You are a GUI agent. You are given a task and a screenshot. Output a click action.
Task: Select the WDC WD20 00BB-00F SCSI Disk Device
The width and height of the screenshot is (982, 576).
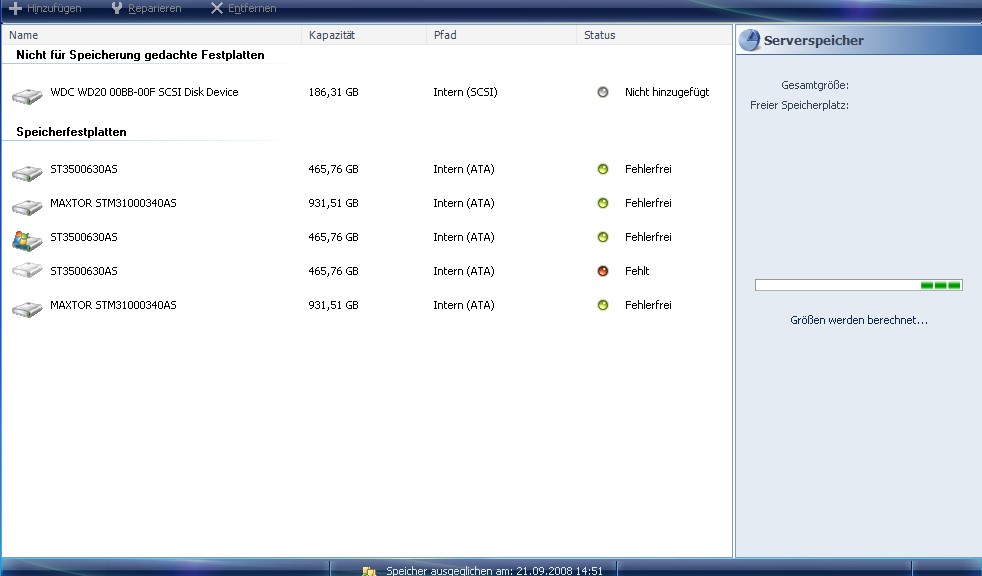tap(144, 92)
